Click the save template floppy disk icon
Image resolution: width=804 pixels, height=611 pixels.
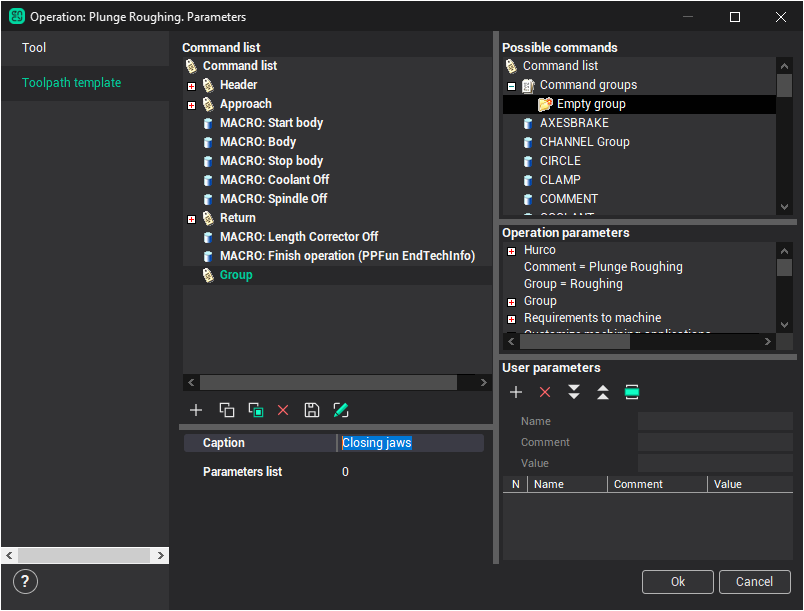coord(312,410)
